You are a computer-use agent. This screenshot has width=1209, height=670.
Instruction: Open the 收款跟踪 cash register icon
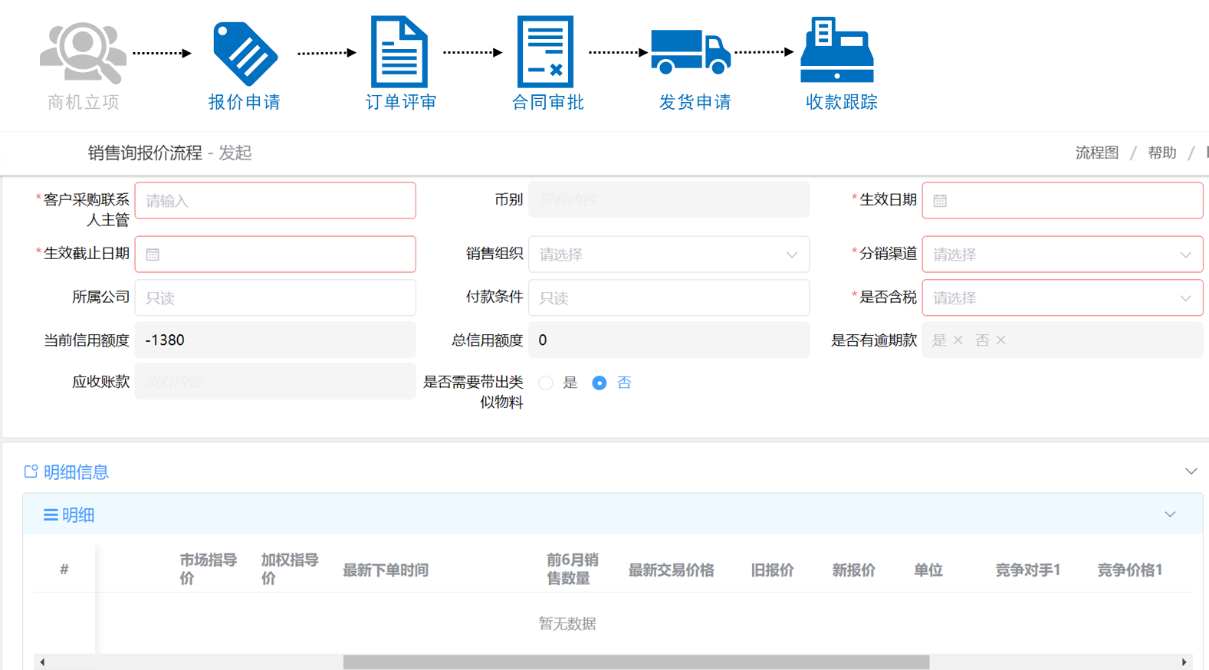837,52
